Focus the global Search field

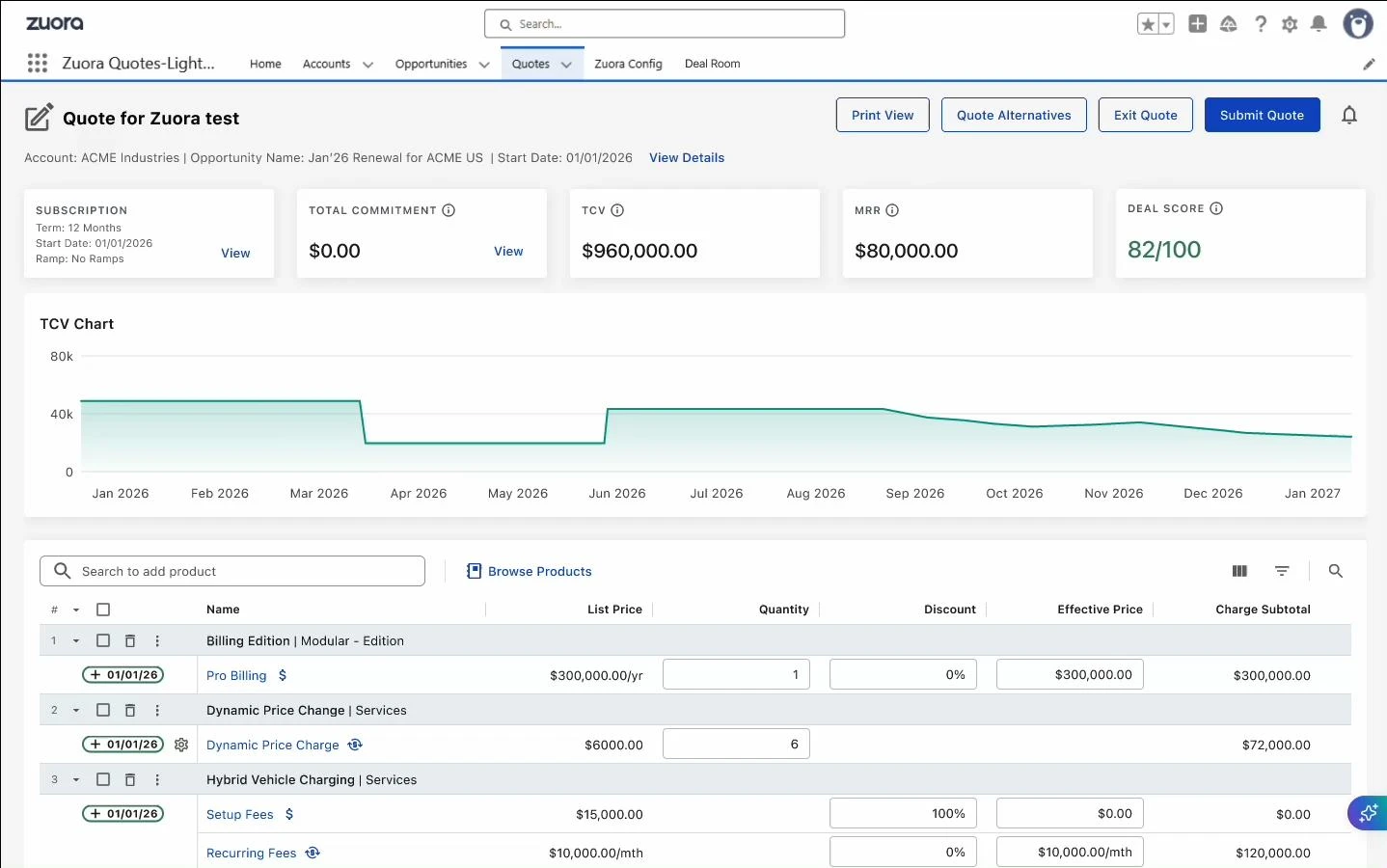(x=665, y=24)
